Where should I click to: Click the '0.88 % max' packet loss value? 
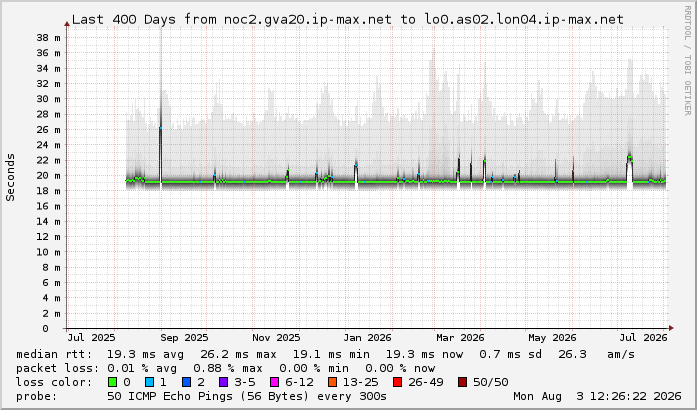(x=228, y=368)
